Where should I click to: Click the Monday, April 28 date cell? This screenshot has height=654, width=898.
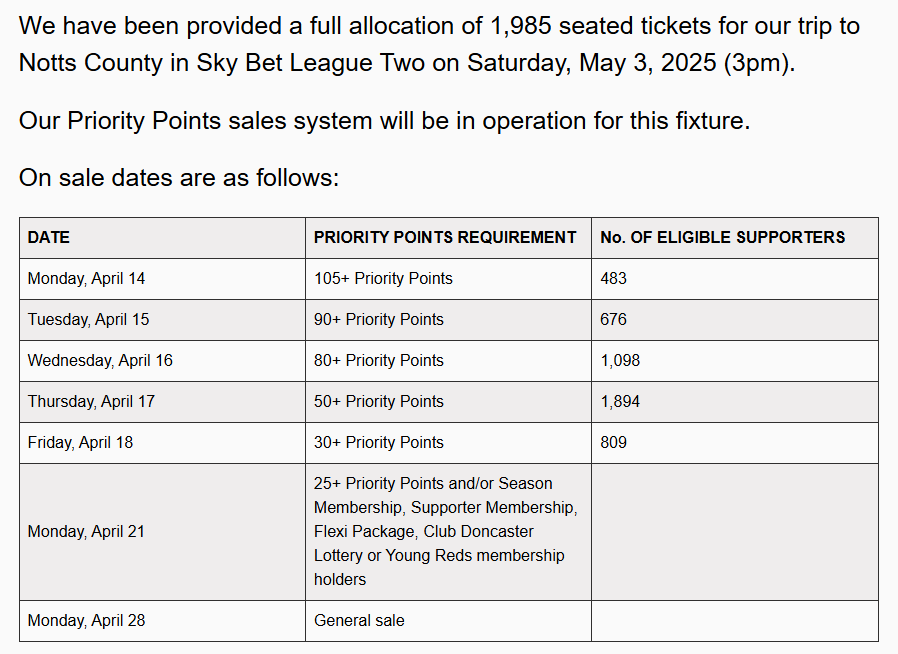163,621
